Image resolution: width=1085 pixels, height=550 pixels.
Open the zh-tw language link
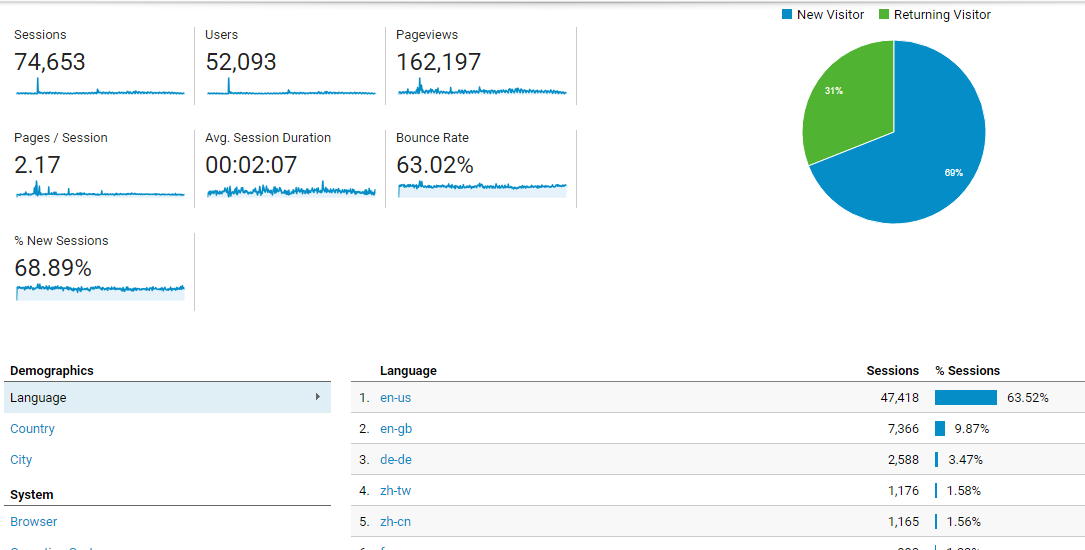pos(396,491)
